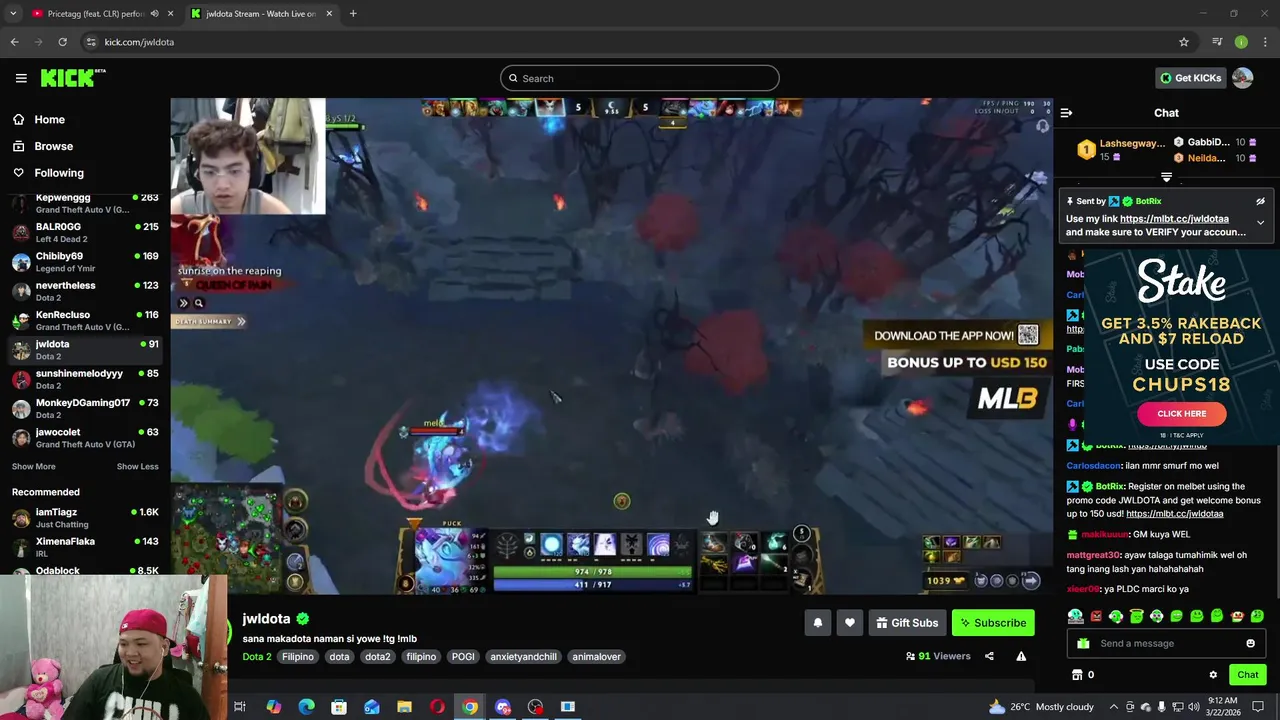Screen dimensions: 1280x720
Task: Show hidden system tray icons
Action: pos(1114,707)
